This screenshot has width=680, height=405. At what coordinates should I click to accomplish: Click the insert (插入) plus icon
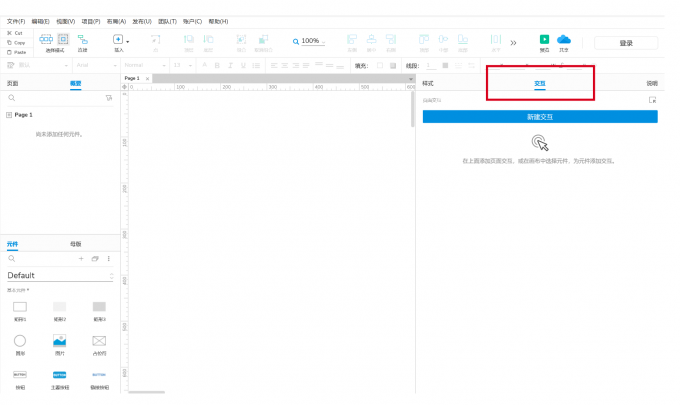tap(118, 39)
